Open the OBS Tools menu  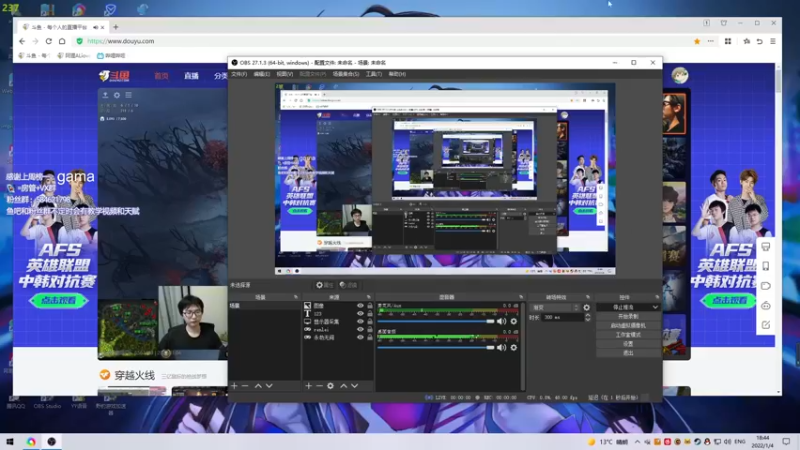(374, 74)
